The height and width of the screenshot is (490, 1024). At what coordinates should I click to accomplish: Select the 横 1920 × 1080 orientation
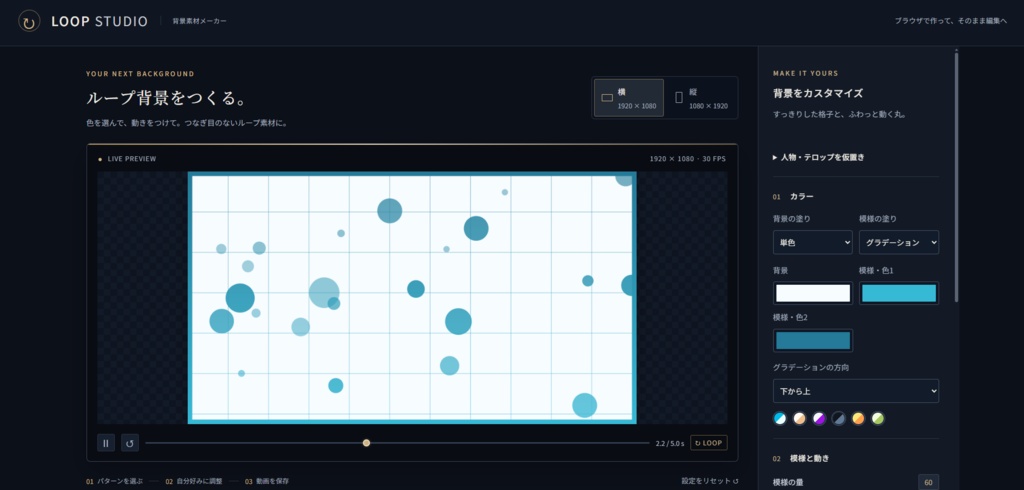[629, 98]
